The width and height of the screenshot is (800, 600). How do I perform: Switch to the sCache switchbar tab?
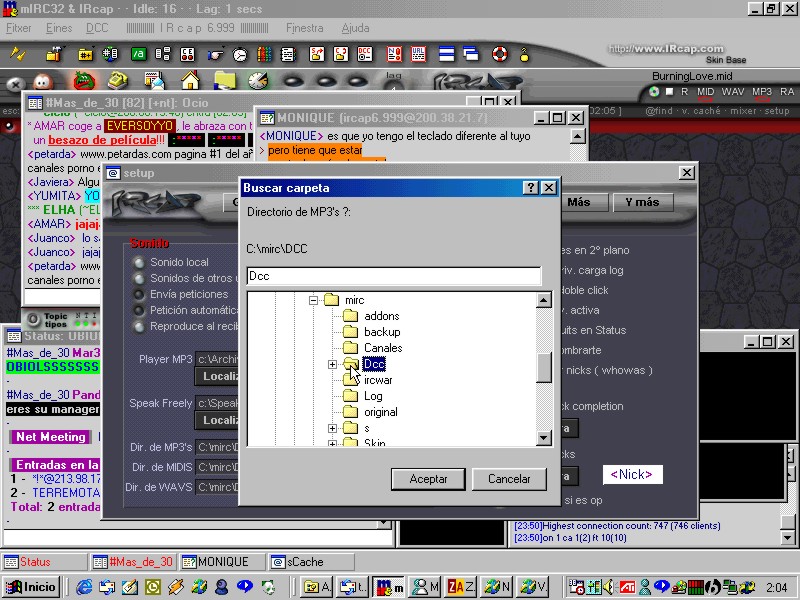[312, 562]
